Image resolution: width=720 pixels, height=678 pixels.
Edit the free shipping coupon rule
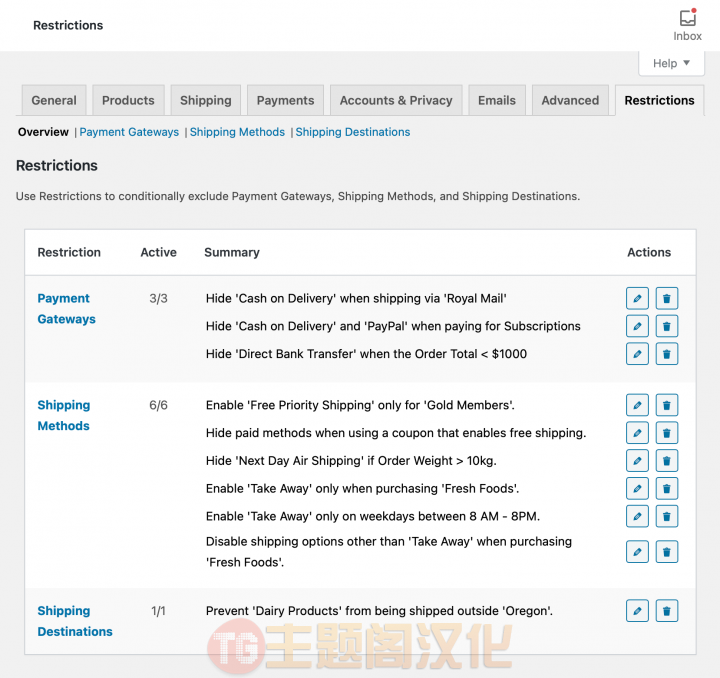coord(637,433)
